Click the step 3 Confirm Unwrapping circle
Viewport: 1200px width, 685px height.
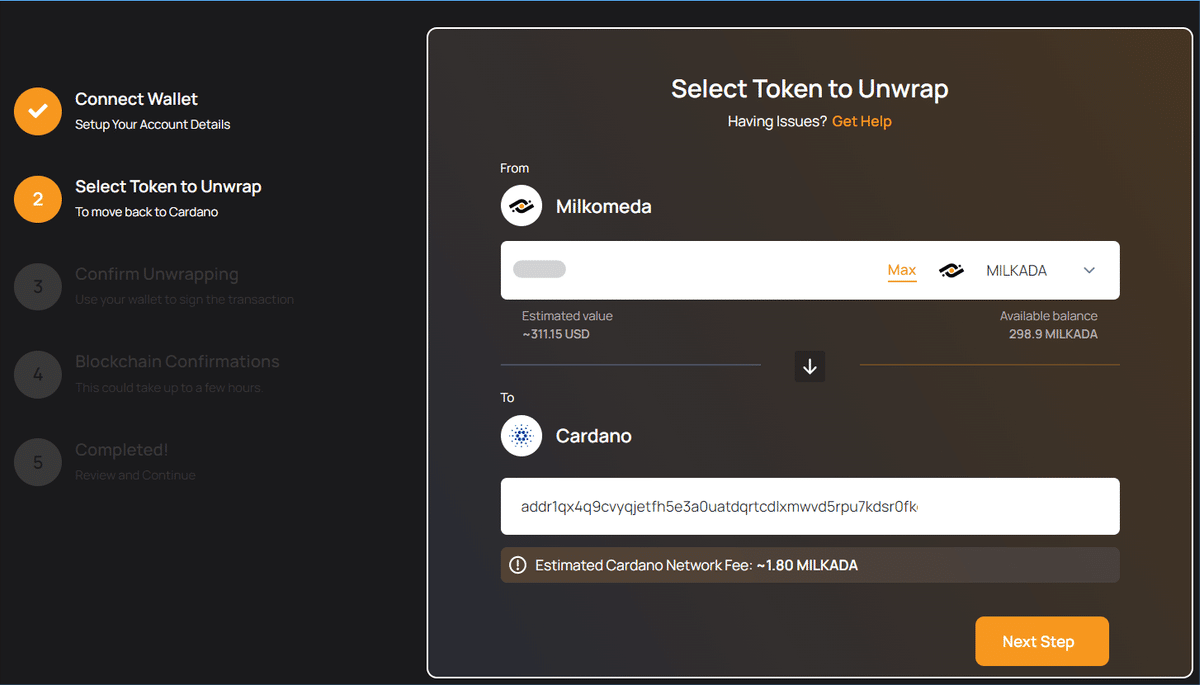pos(38,287)
